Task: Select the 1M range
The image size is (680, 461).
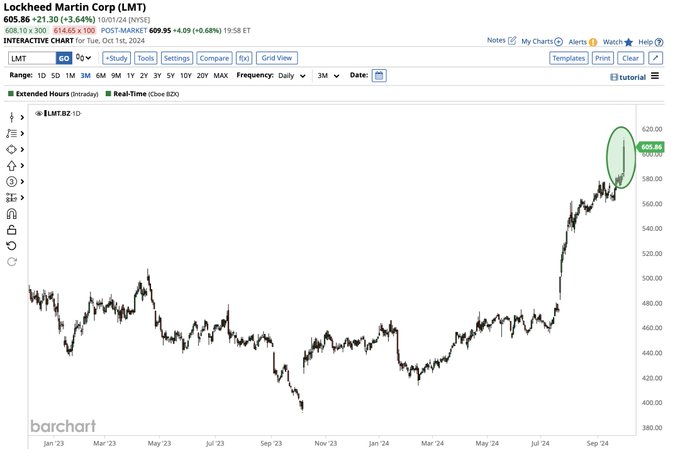Action: tap(70, 75)
